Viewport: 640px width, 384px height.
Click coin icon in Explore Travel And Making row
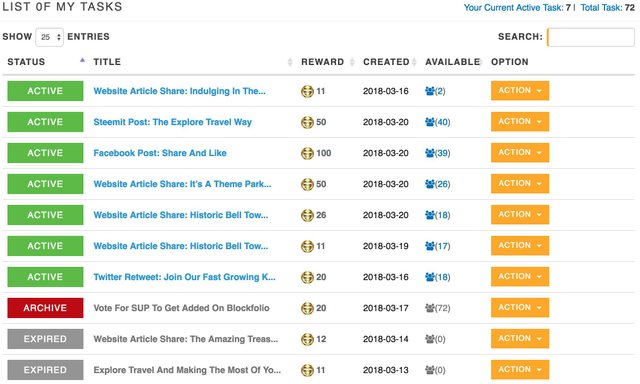[307, 370]
